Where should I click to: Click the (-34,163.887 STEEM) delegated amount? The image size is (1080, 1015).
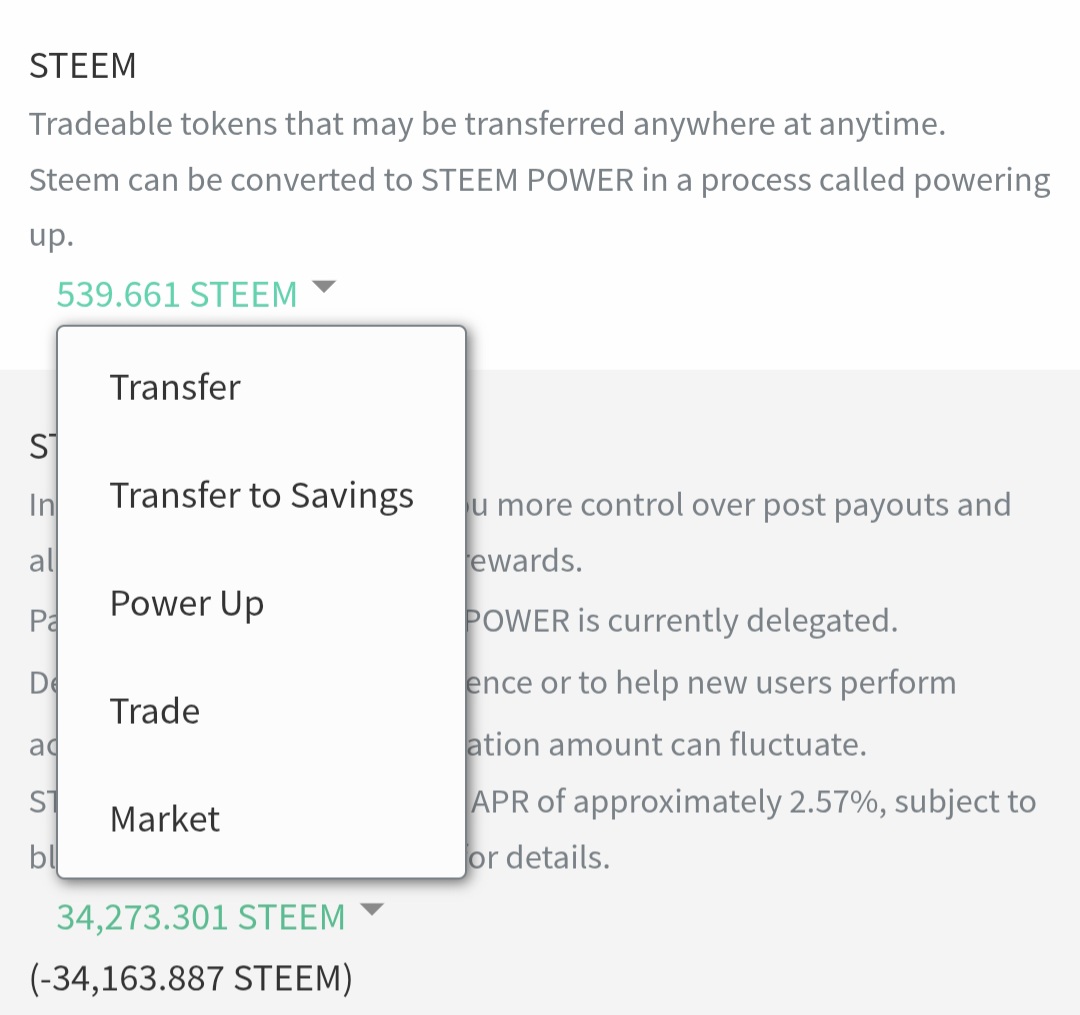click(x=191, y=979)
